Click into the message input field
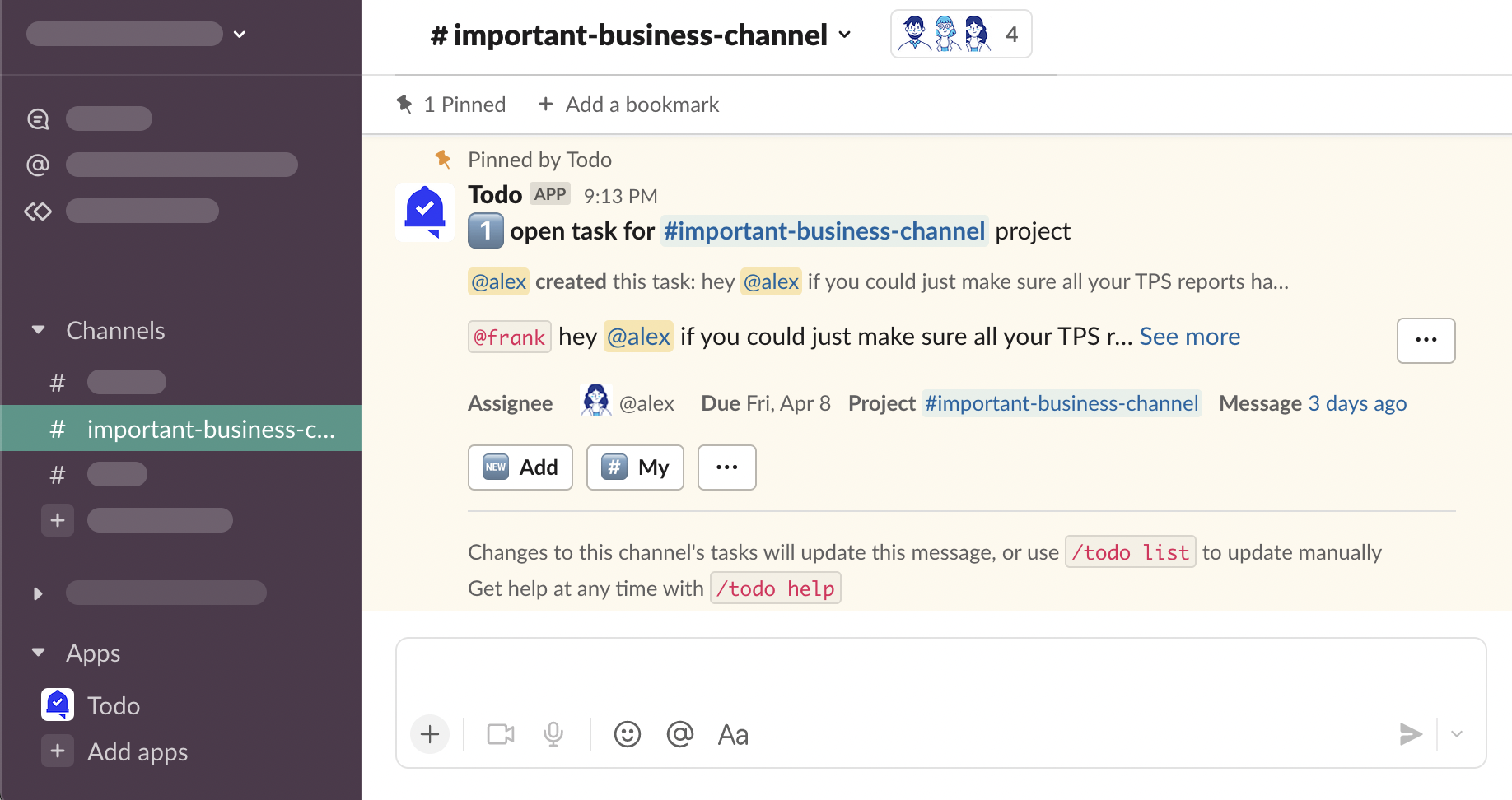Image resolution: width=1512 pixels, height=800 pixels. point(939,676)
